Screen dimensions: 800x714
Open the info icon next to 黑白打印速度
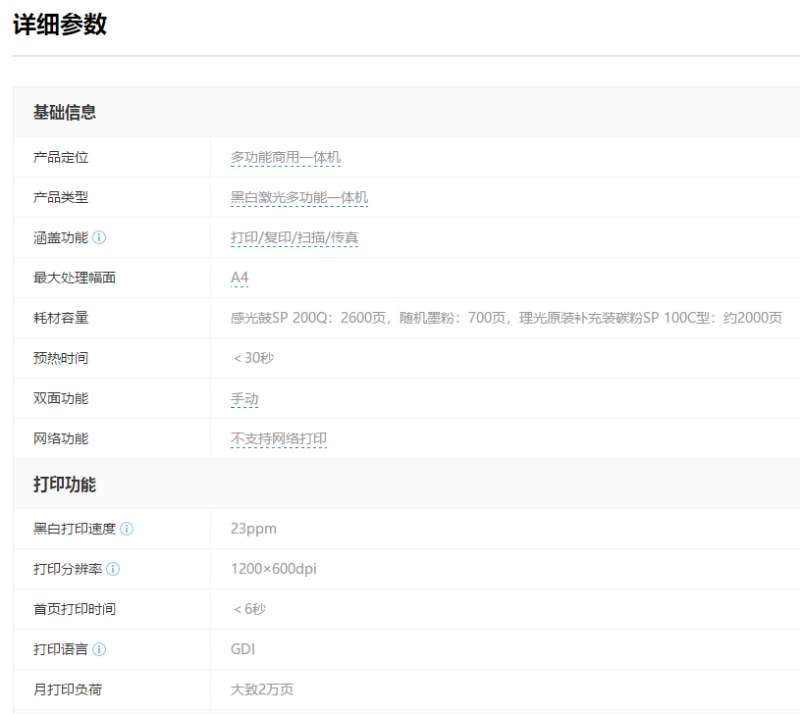[127, 529]
